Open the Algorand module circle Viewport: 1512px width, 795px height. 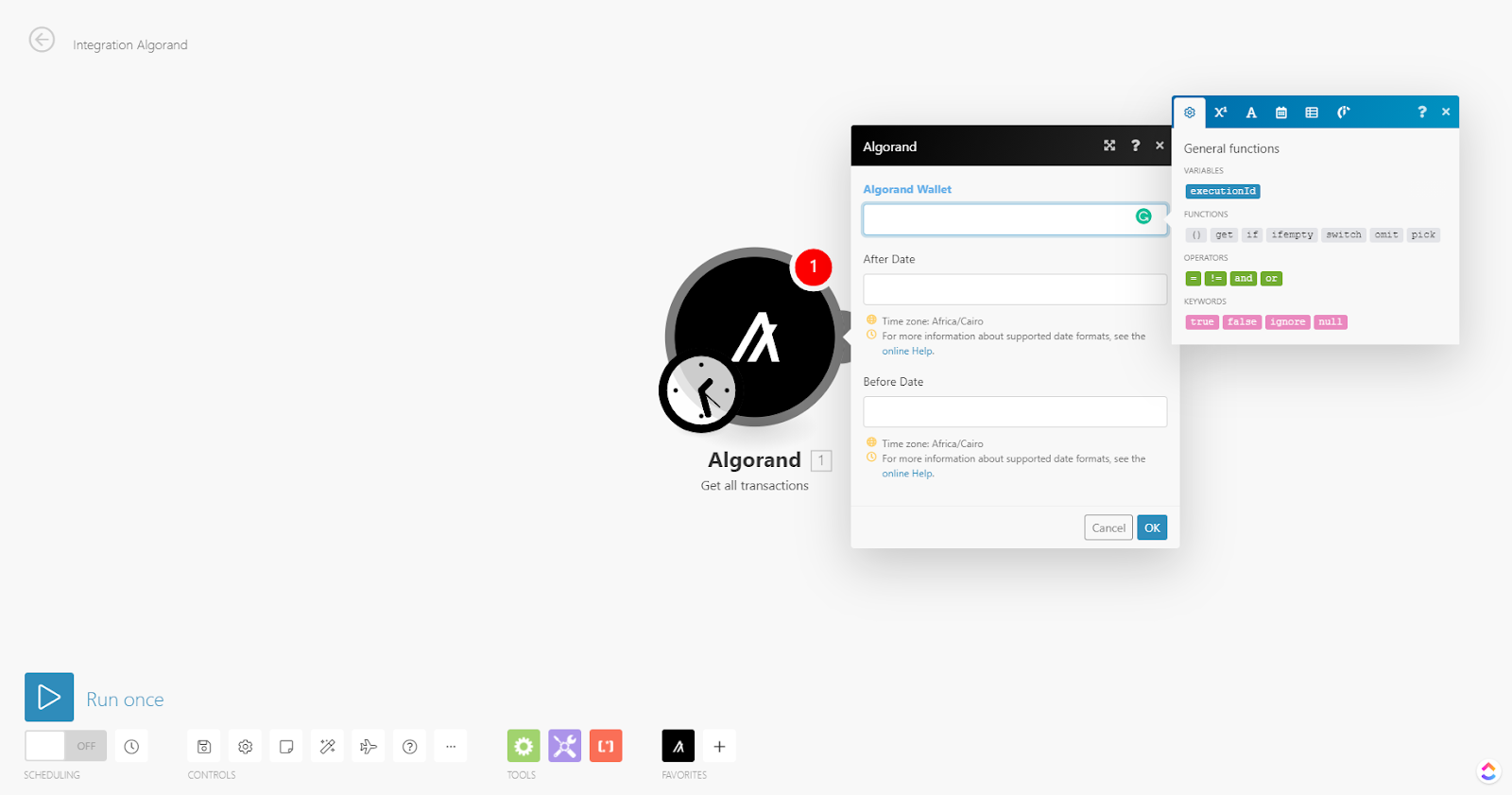point(754,335)
